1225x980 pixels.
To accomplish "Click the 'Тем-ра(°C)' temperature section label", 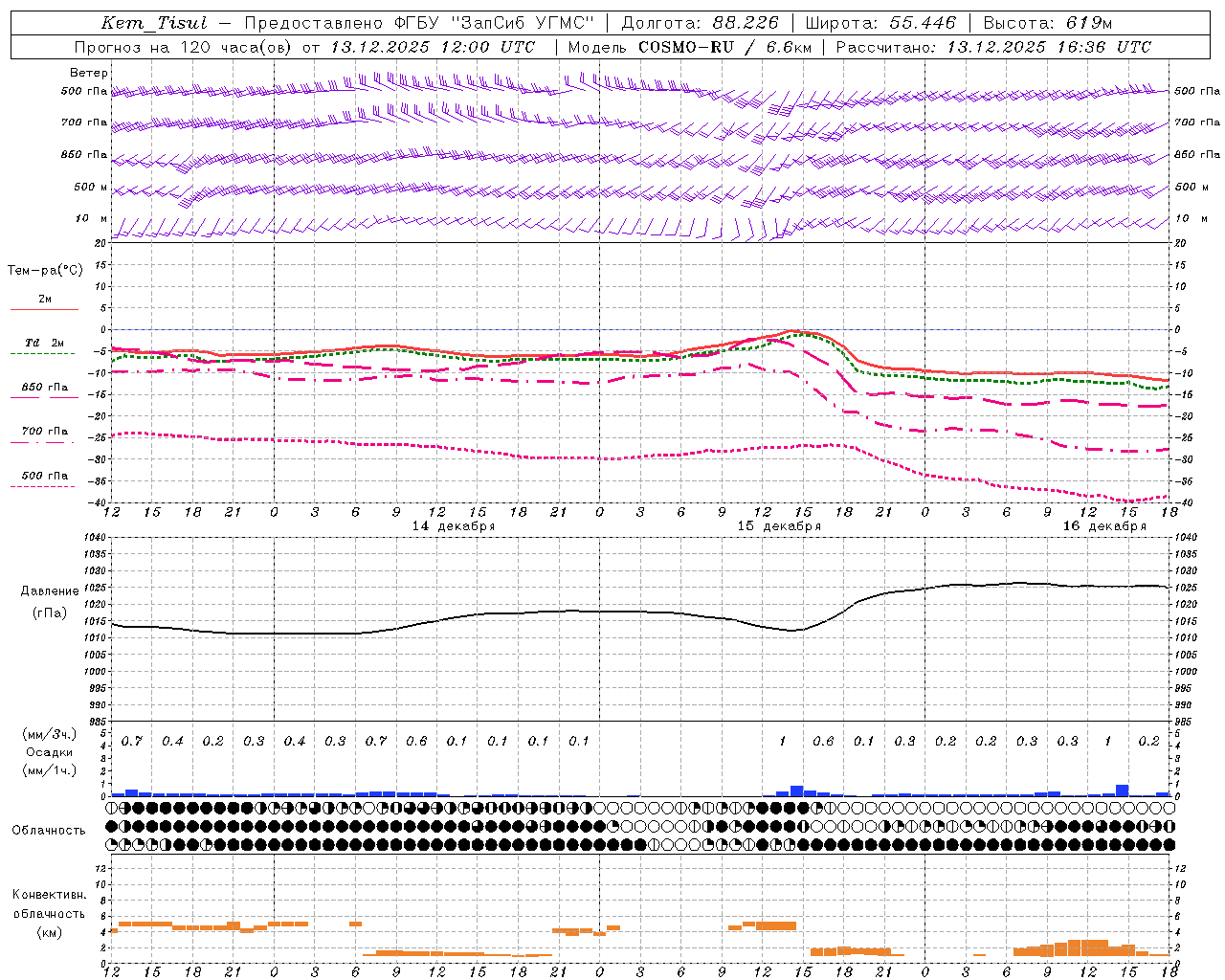I will pos(45,271).
